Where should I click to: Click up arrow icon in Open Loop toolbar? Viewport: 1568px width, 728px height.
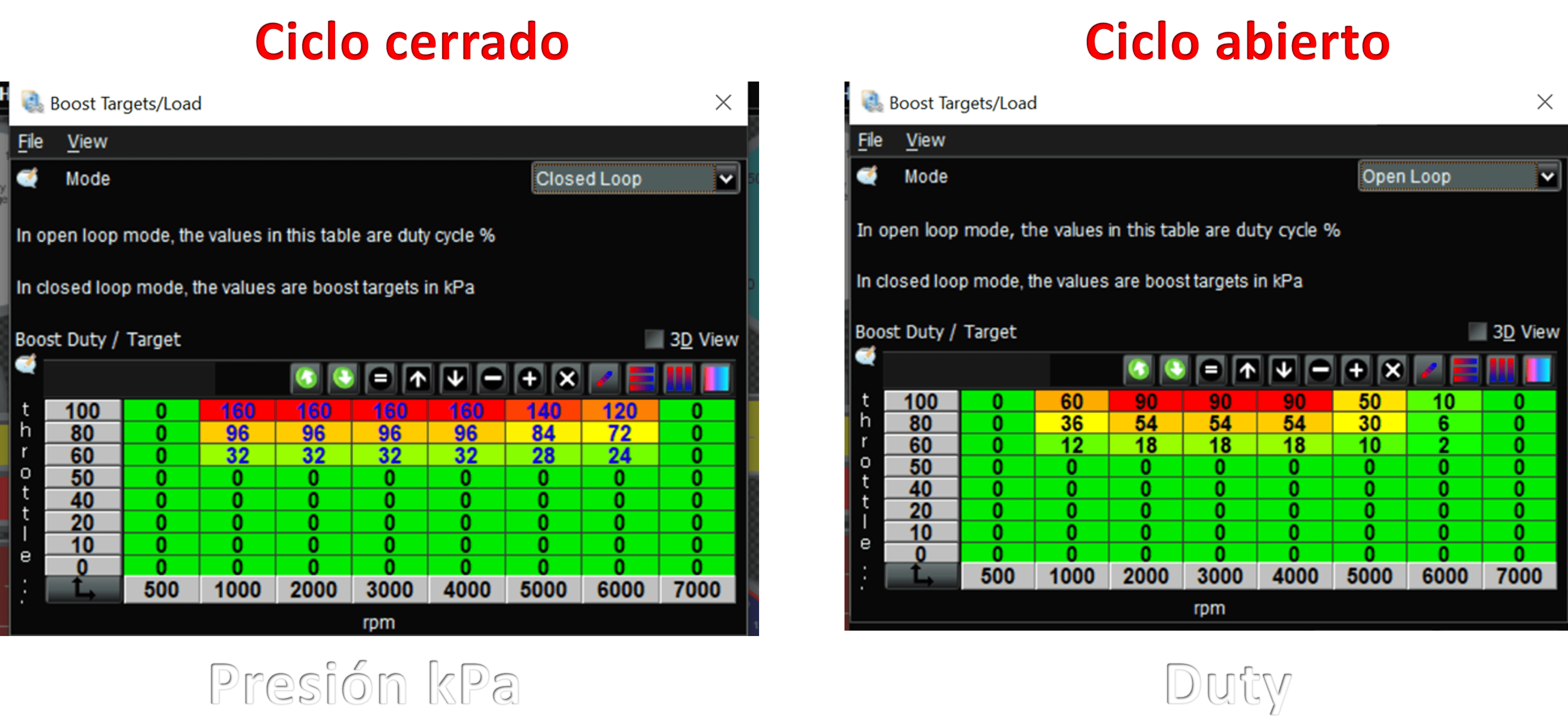pos(1247,369)
